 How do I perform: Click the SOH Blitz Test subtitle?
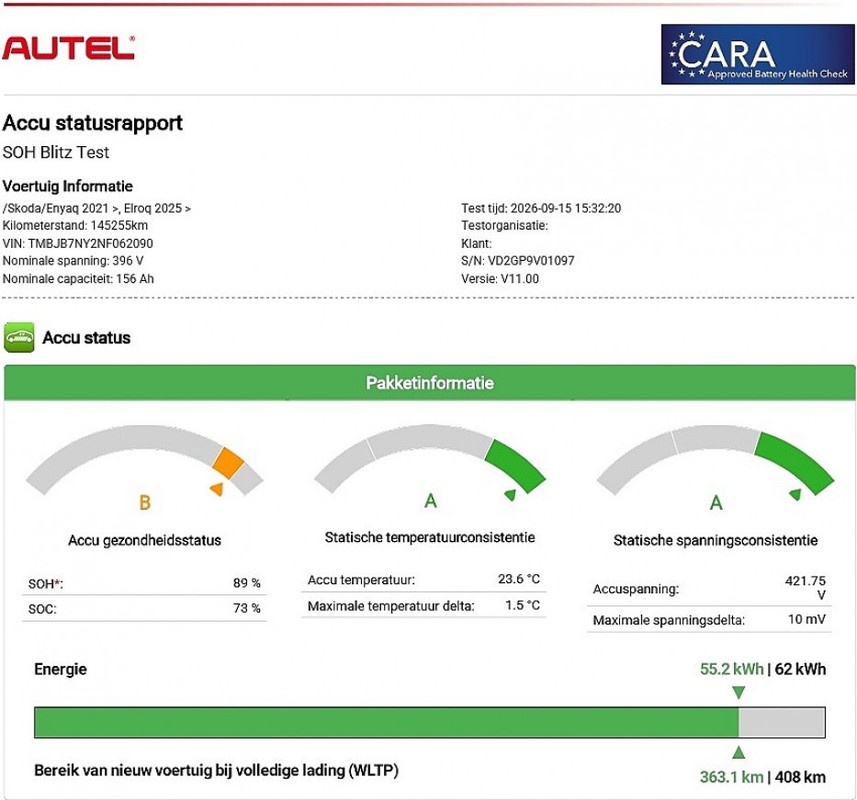[x=56, y=152]
